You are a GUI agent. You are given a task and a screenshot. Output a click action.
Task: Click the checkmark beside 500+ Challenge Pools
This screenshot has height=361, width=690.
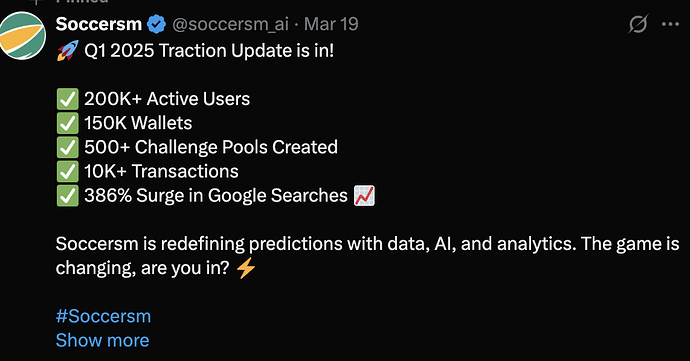pos(68,147)
